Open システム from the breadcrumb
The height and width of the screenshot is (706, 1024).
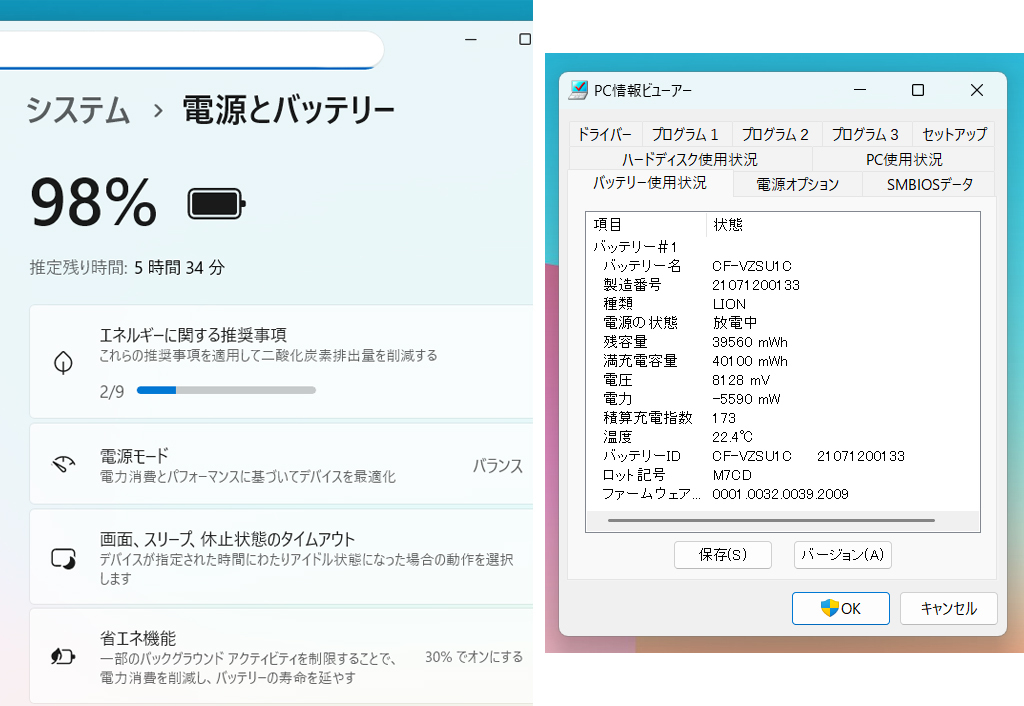(x=78, y=113)
